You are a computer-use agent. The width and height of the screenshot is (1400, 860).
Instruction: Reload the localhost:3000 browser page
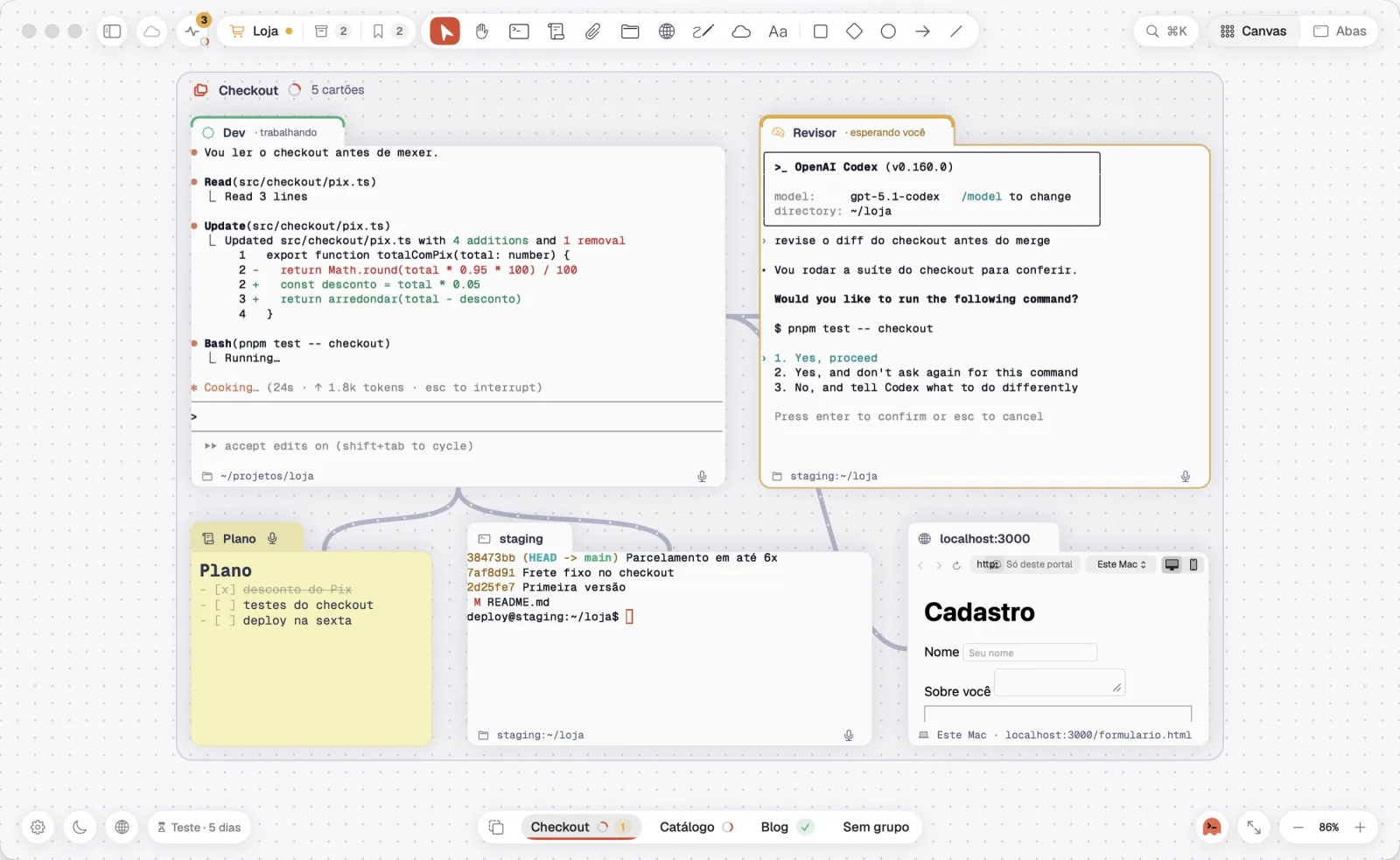tap(956, 565)
